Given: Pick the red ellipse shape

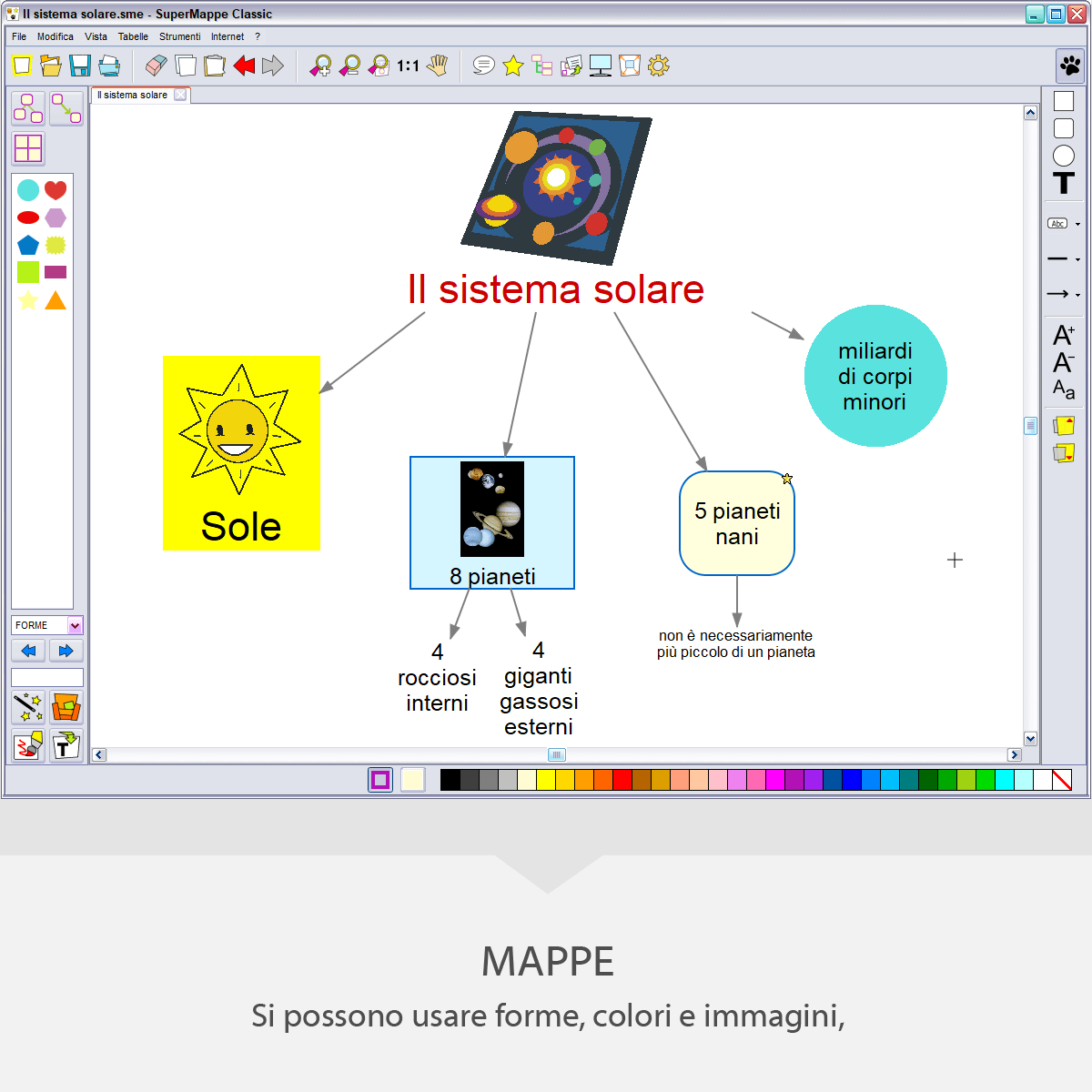Looking at the screenshot, I should click(28, 217).
